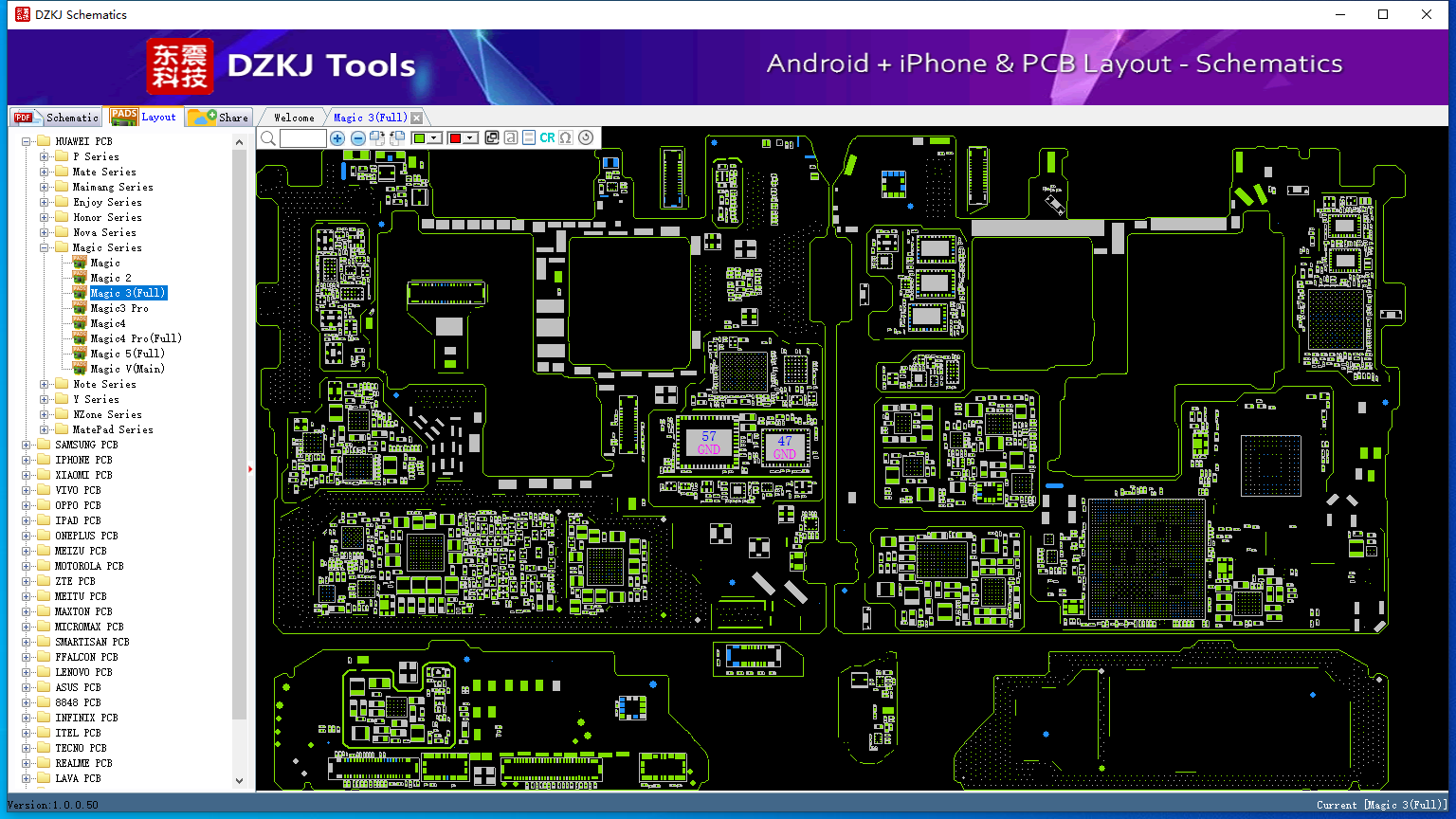Viewport: 1456px width, 819px height.
Task: Click the tree scrollbar up arrow
Action: [239, 142]
